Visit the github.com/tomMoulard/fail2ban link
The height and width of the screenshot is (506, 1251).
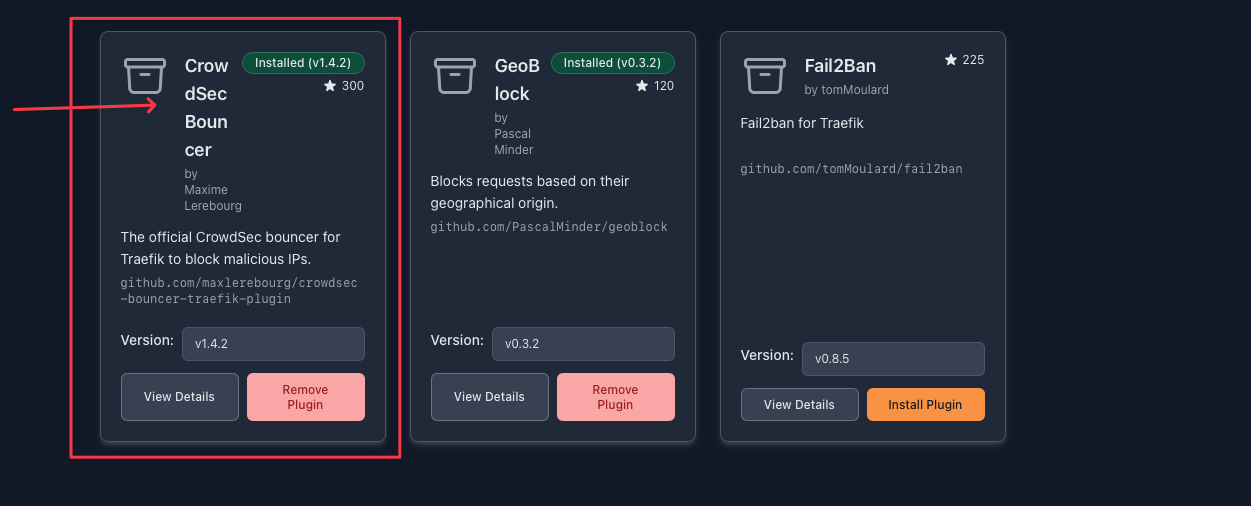tap(851, 169)
